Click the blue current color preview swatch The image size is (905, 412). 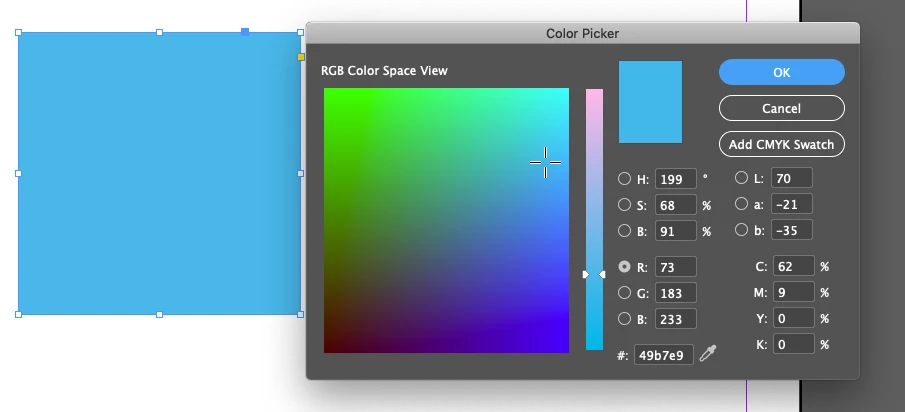click(x=650, y=102)
